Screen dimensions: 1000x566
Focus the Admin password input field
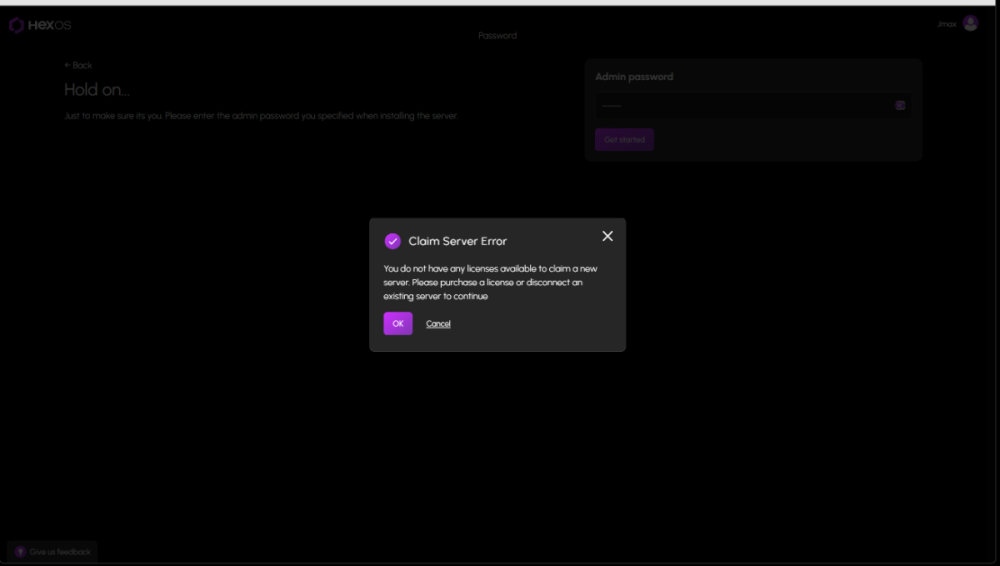tap(740, 105)
